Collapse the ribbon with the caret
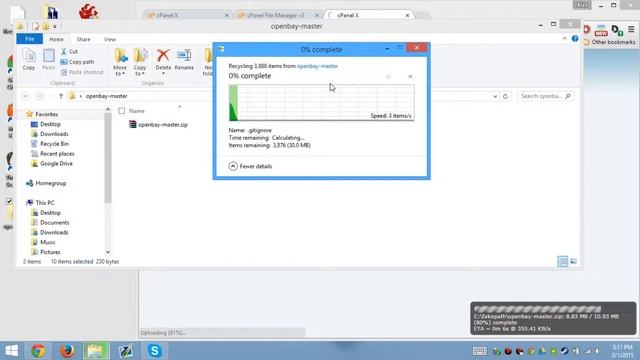The height and width of the screenshot is (360, 640). tap(564, 38)
